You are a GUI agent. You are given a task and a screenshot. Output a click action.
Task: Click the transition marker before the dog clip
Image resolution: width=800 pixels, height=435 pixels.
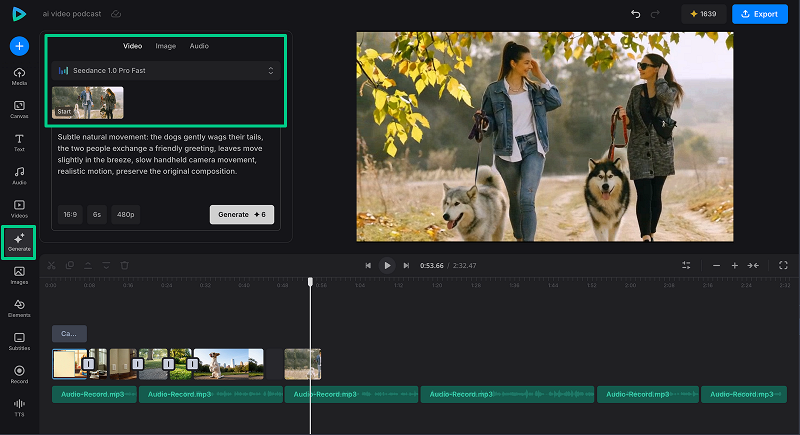point(192,364)
